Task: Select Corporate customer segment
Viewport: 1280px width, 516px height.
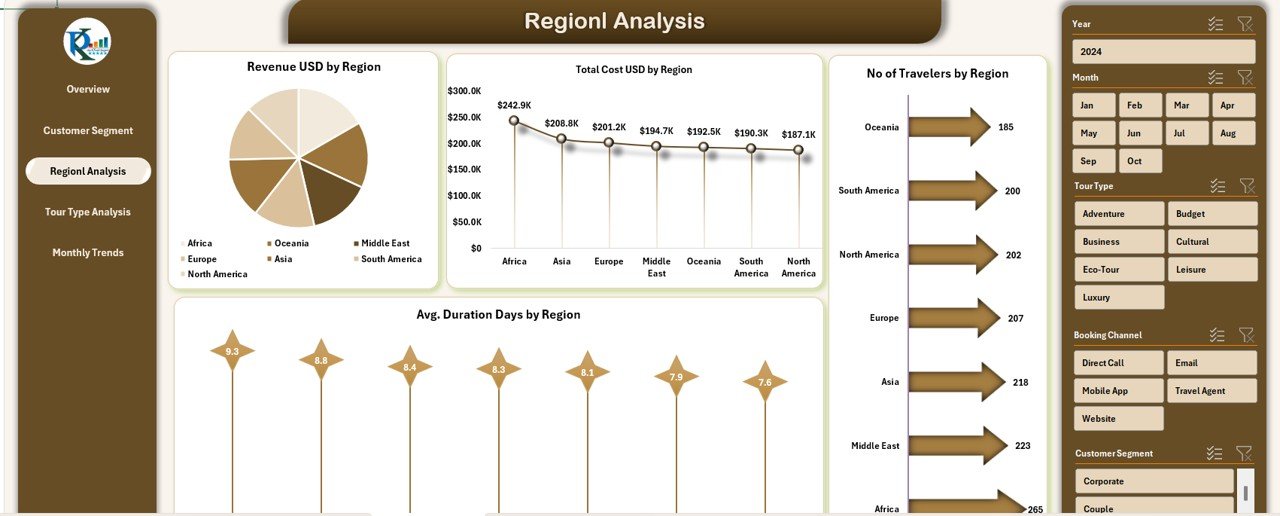Action: click(1155, 481)
